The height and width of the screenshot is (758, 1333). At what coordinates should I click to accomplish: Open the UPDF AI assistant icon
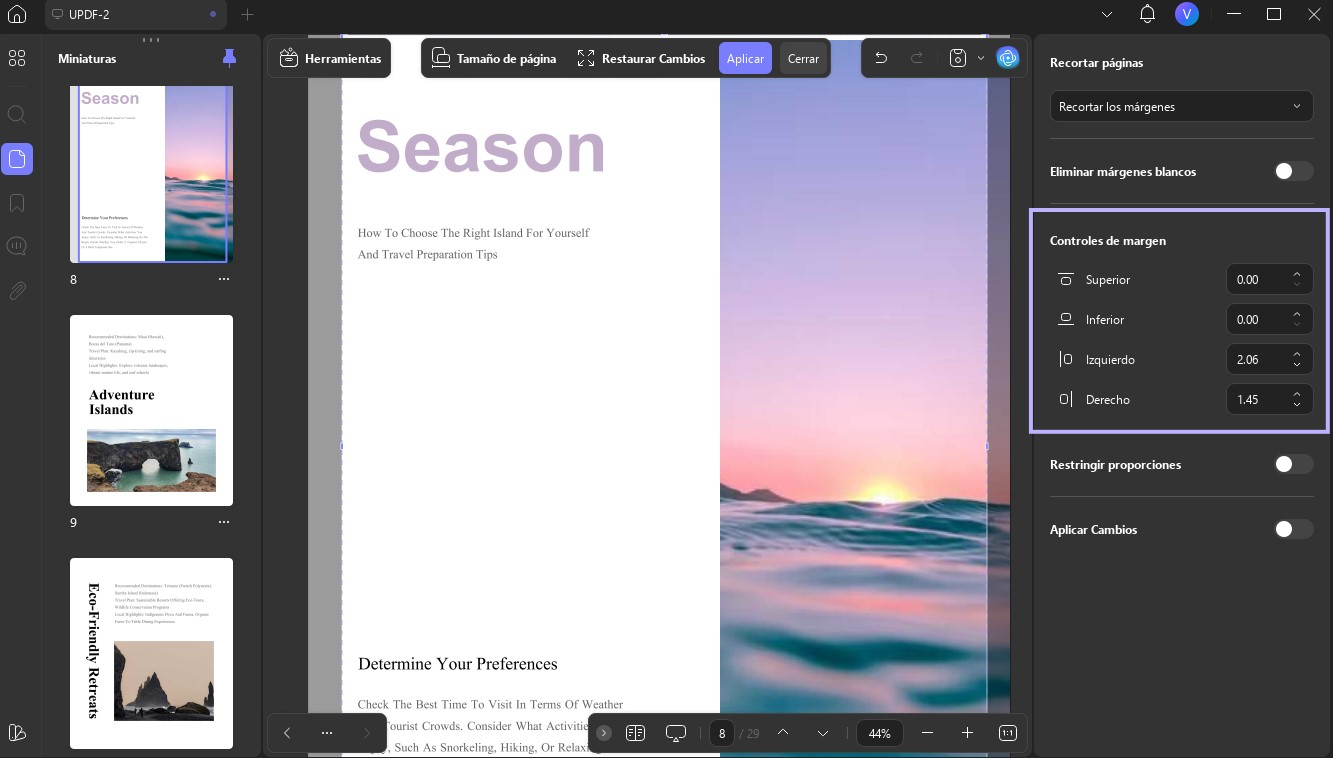(1007, 58)
